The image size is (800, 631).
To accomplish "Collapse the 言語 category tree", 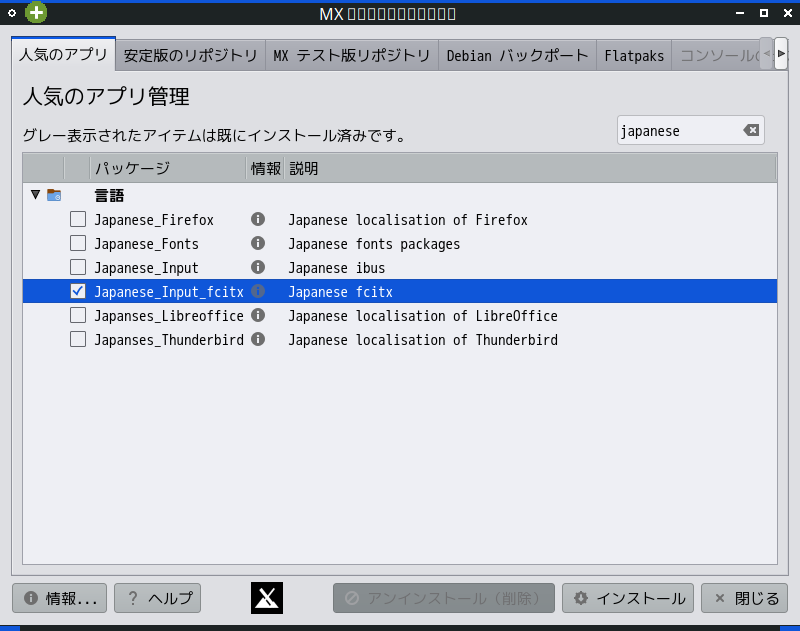I will (35, 194).
